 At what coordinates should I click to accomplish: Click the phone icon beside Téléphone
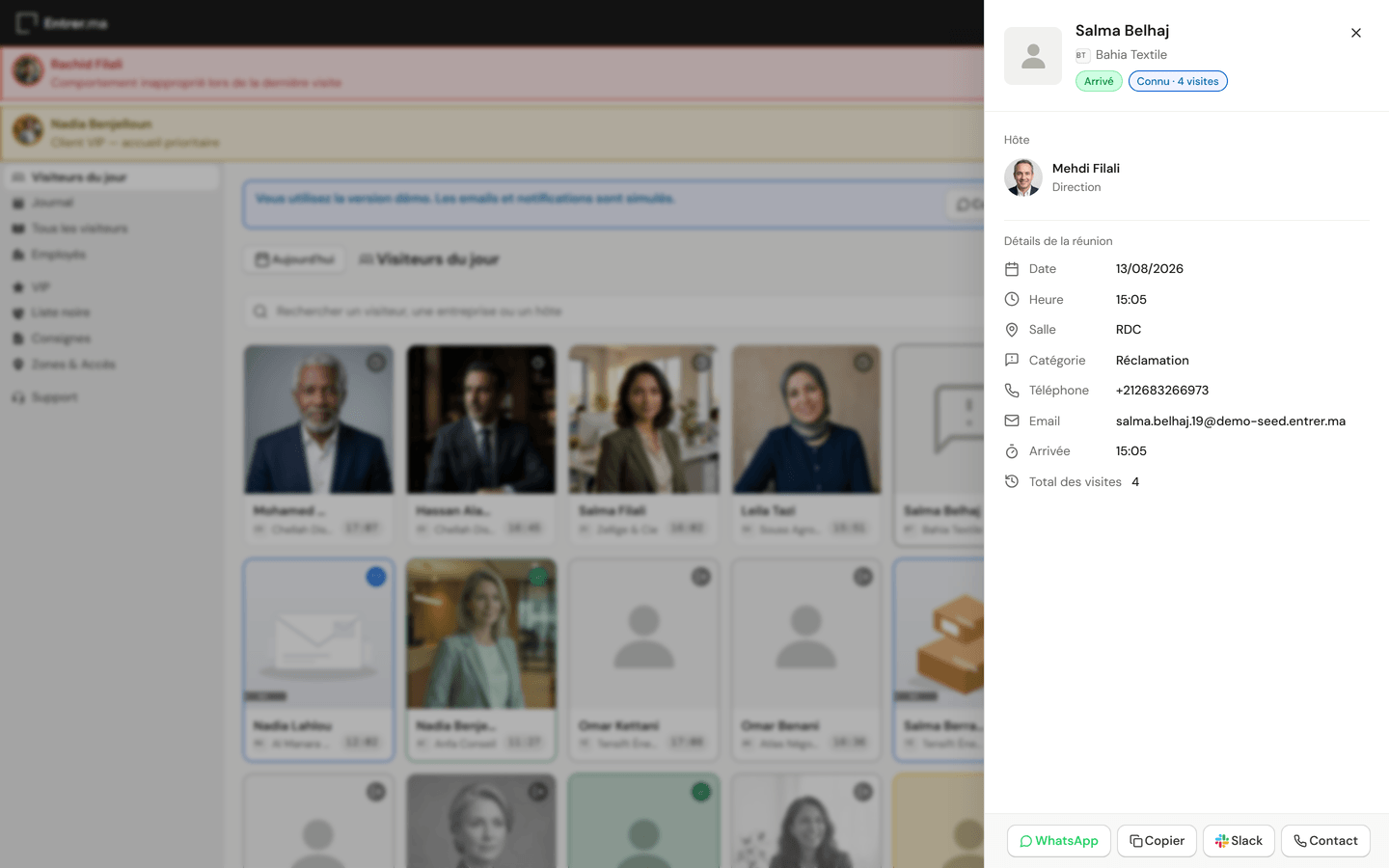1012,391
